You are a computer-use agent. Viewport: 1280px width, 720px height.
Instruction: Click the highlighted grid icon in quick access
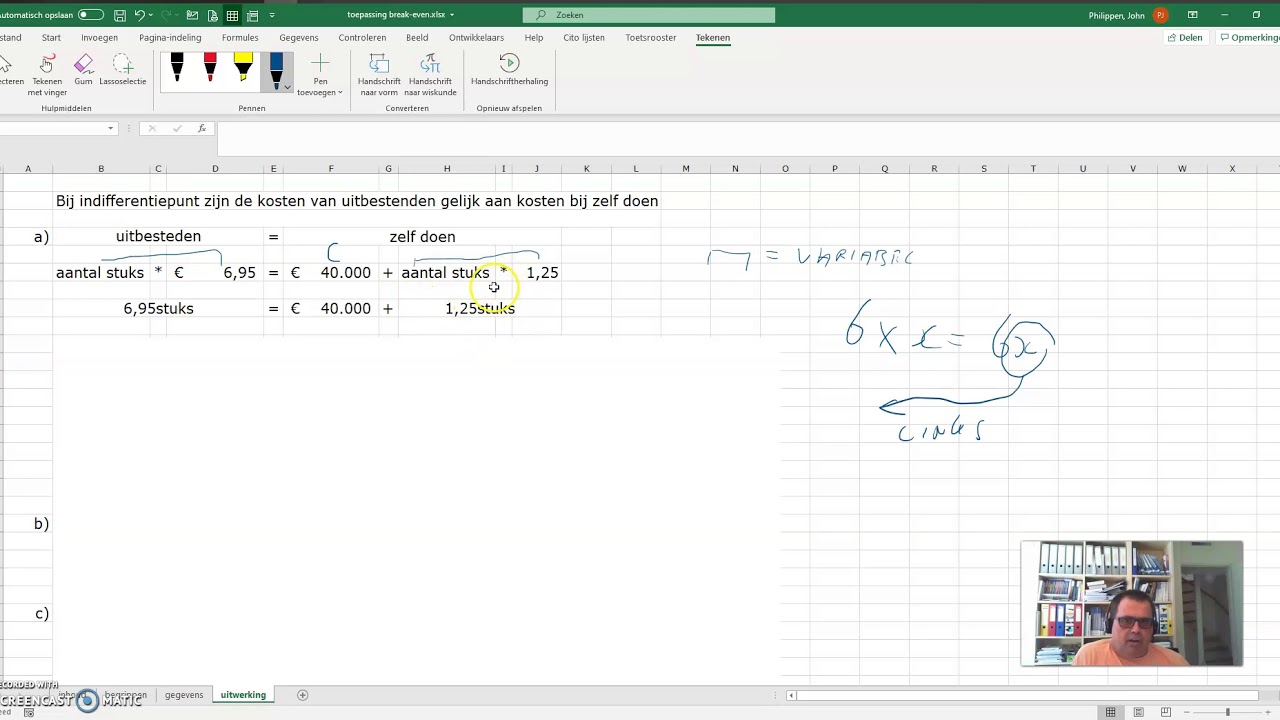point(232,15)
